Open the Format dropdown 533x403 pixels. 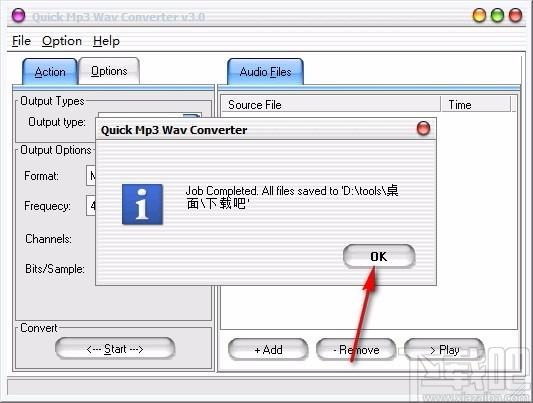91,176
